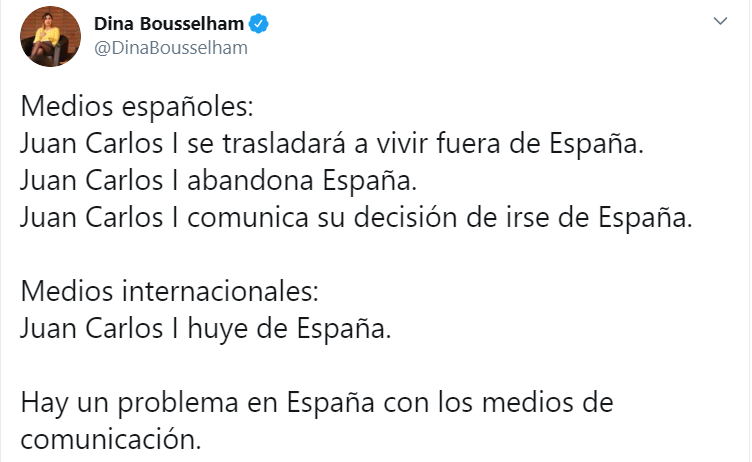Click the display name Dina Bousselham
Image resolution: width=752 pixels, height=462 pixels.
click(x=169, y=23)
